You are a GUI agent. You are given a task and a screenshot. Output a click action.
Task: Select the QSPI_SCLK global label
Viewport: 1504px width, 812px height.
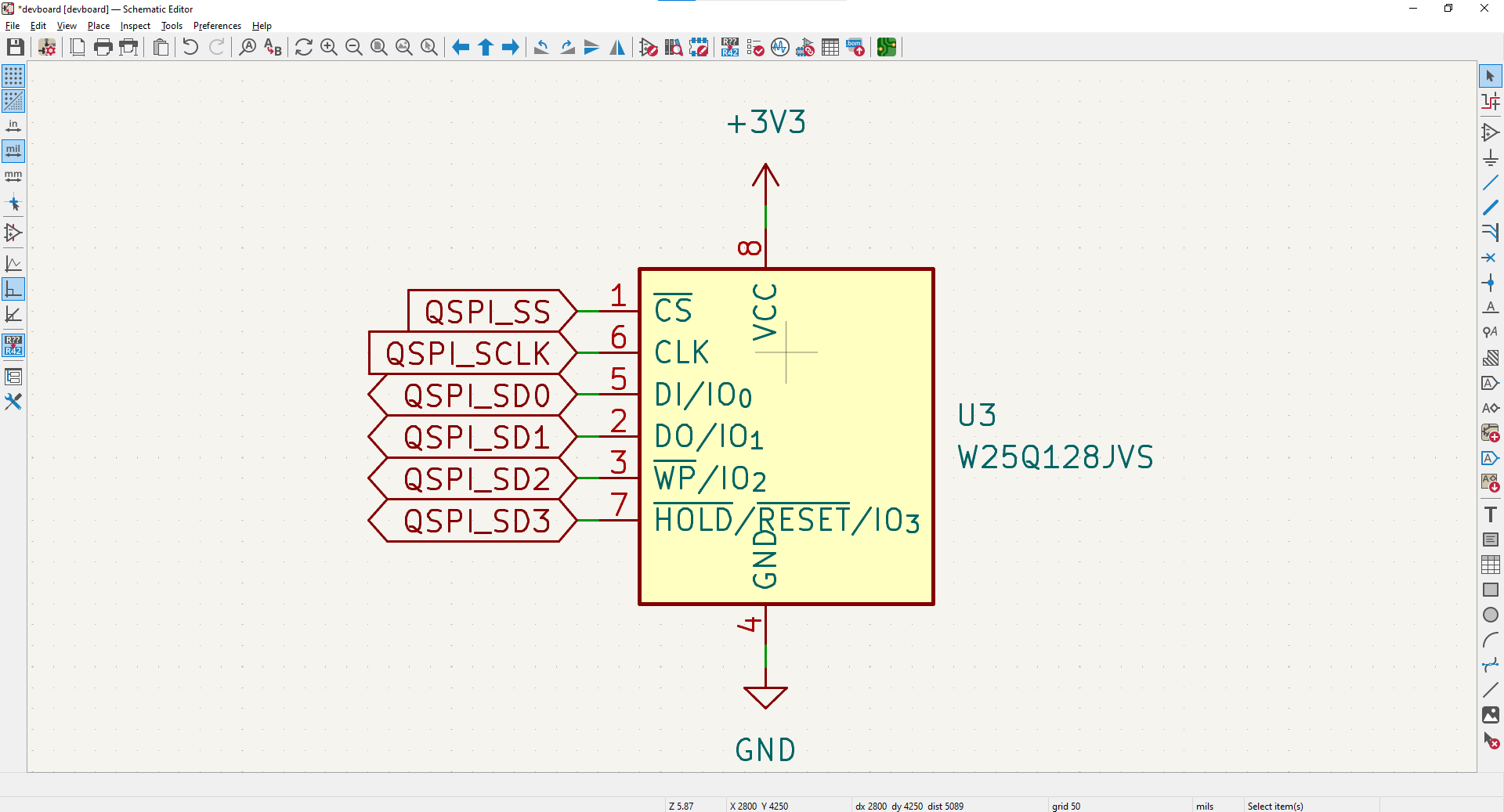(x=468, y=353)
